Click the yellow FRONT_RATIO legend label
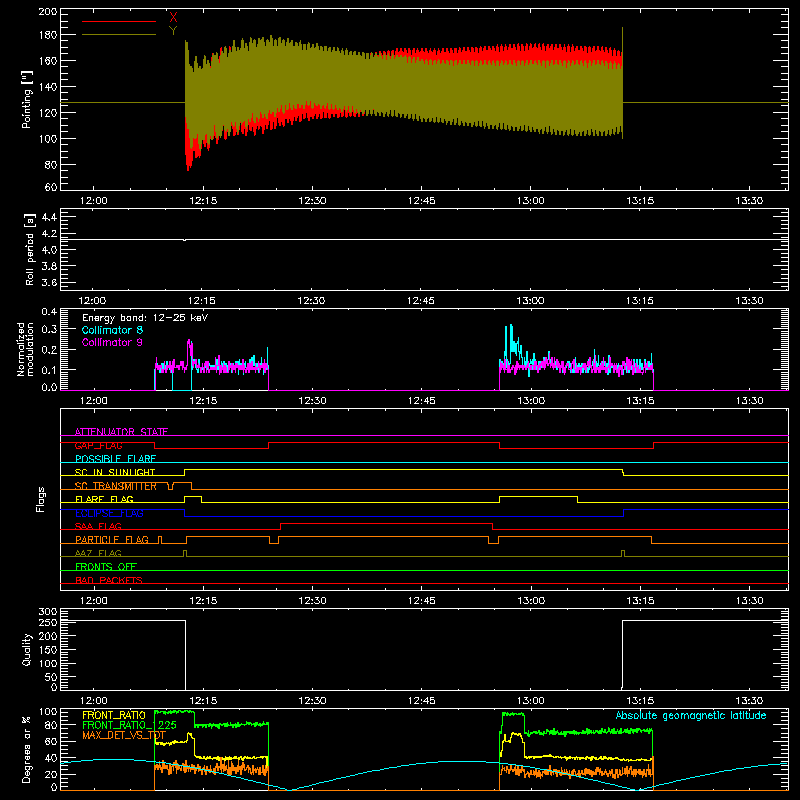800x800 pixels. 114,715
